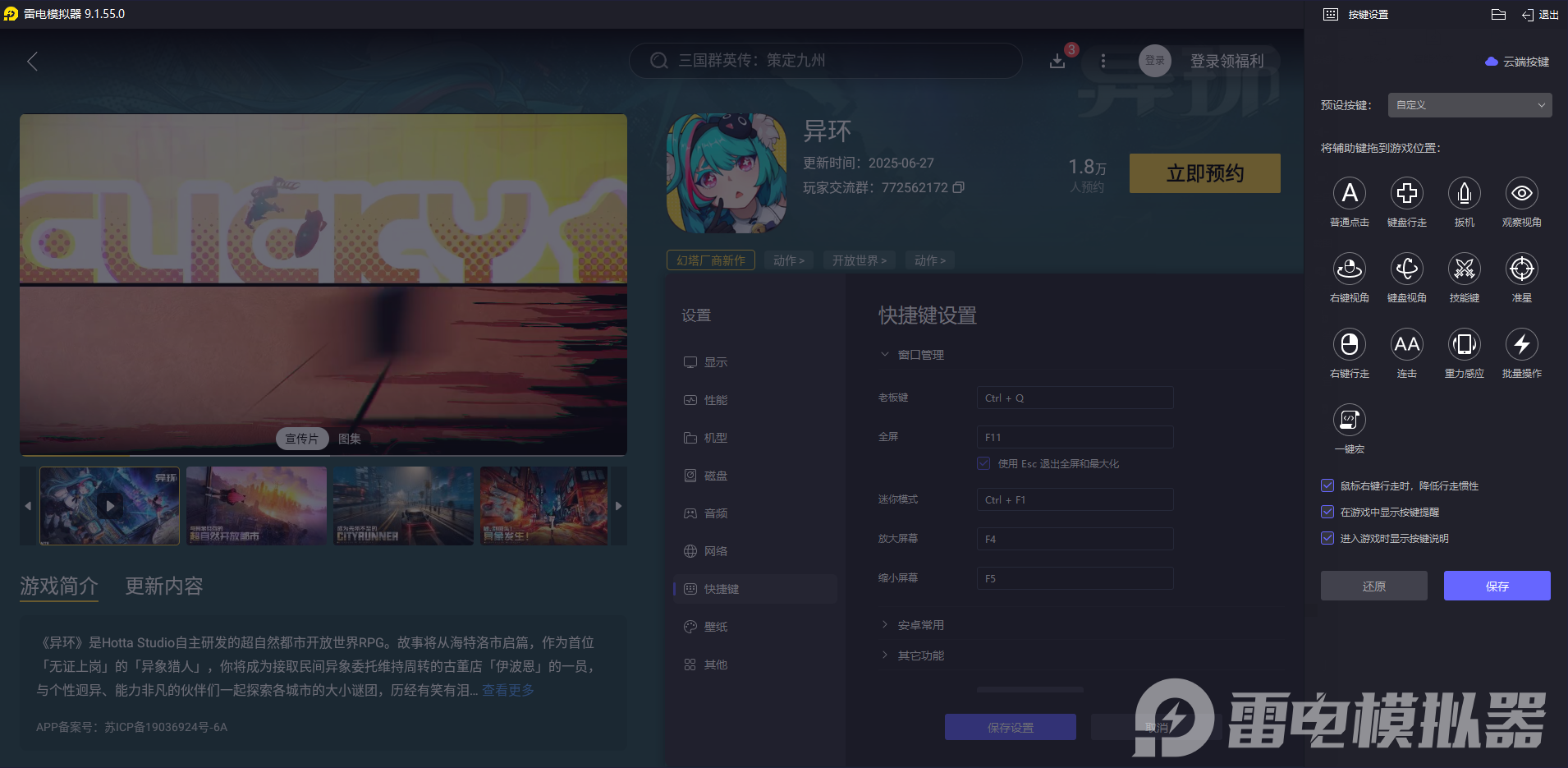Click the 立即预约 reservation button
This screenshot has width=1568, height=768.
point(1204,173)
